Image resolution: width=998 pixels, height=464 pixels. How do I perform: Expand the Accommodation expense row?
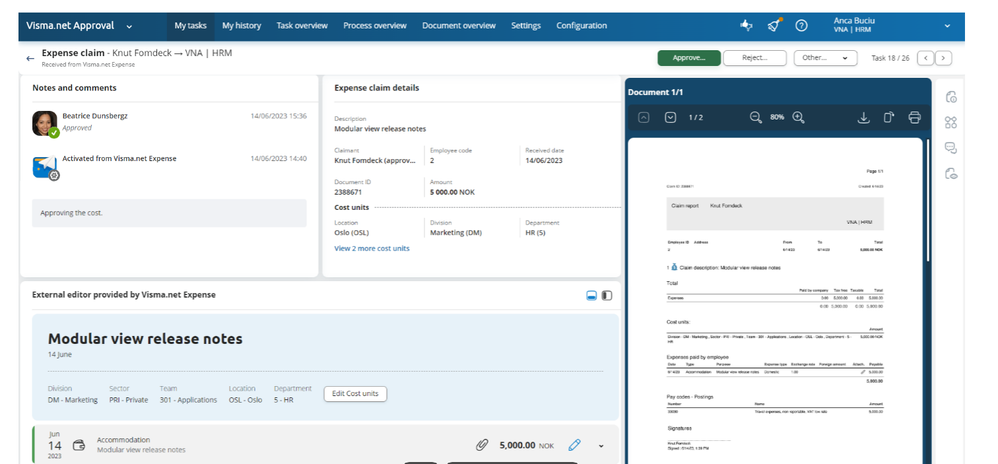[601, 446]
